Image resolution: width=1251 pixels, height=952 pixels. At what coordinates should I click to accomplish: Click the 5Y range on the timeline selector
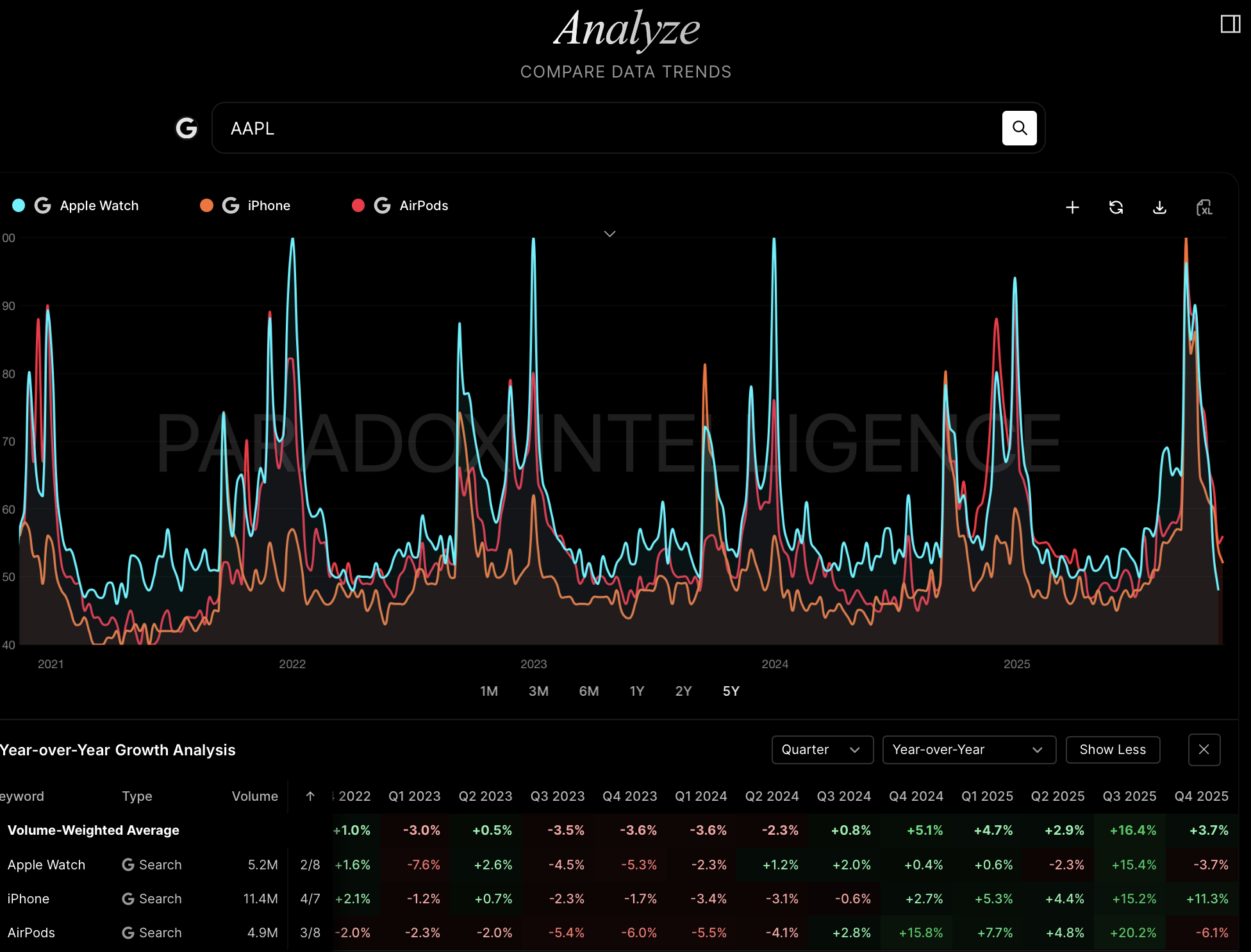pyautogui.click(x=730, y=691)
